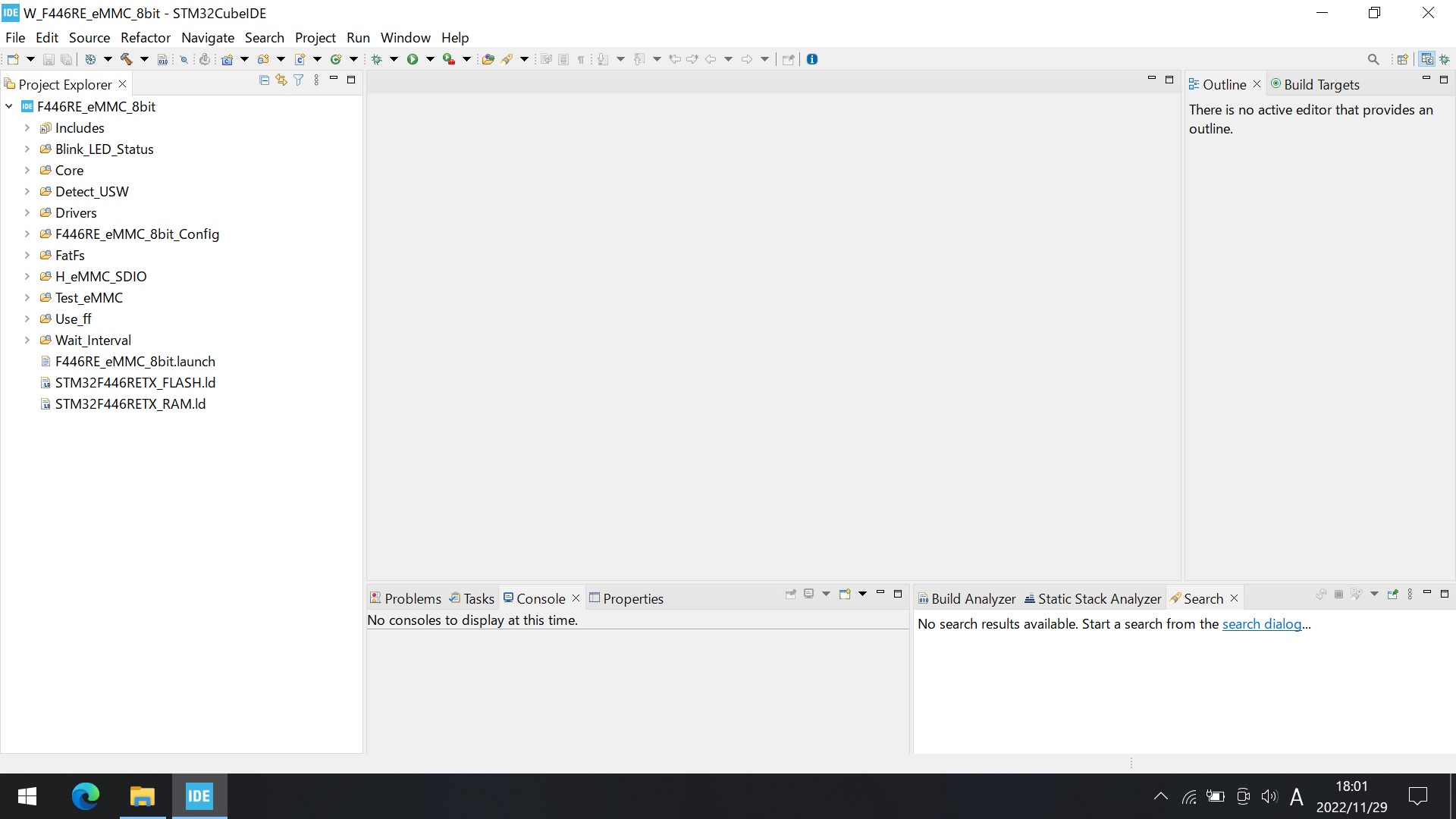Open File Explorer from the taskbar
The height and width of the screenshot is (819, 1456).
pyautogui.click(x=142, y=796)
